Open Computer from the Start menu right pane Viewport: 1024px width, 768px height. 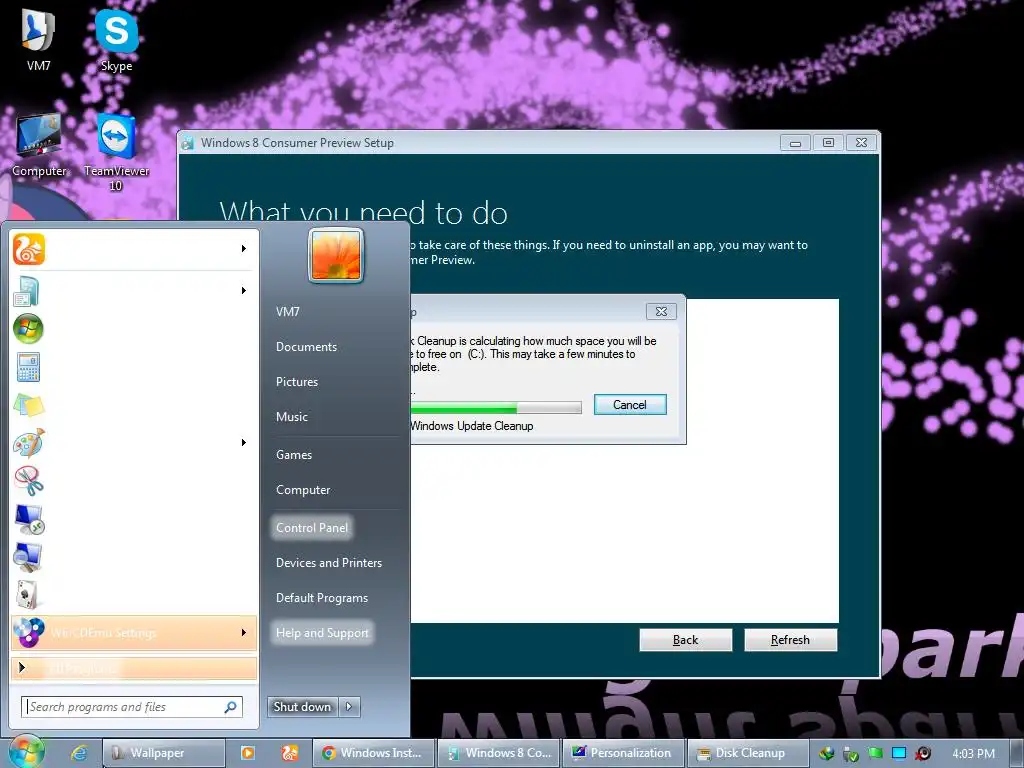pos(303,490)
